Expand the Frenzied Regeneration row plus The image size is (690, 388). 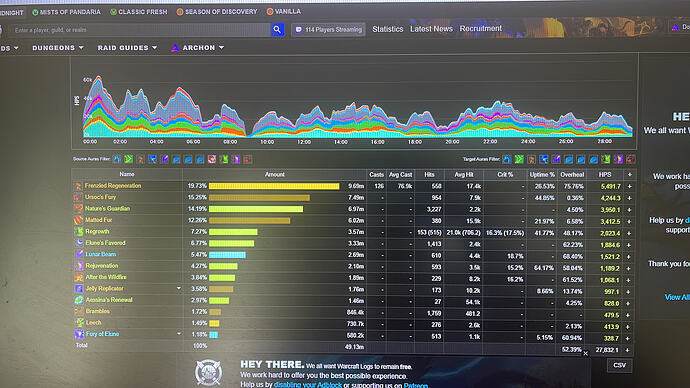click(x=629, y=187)
